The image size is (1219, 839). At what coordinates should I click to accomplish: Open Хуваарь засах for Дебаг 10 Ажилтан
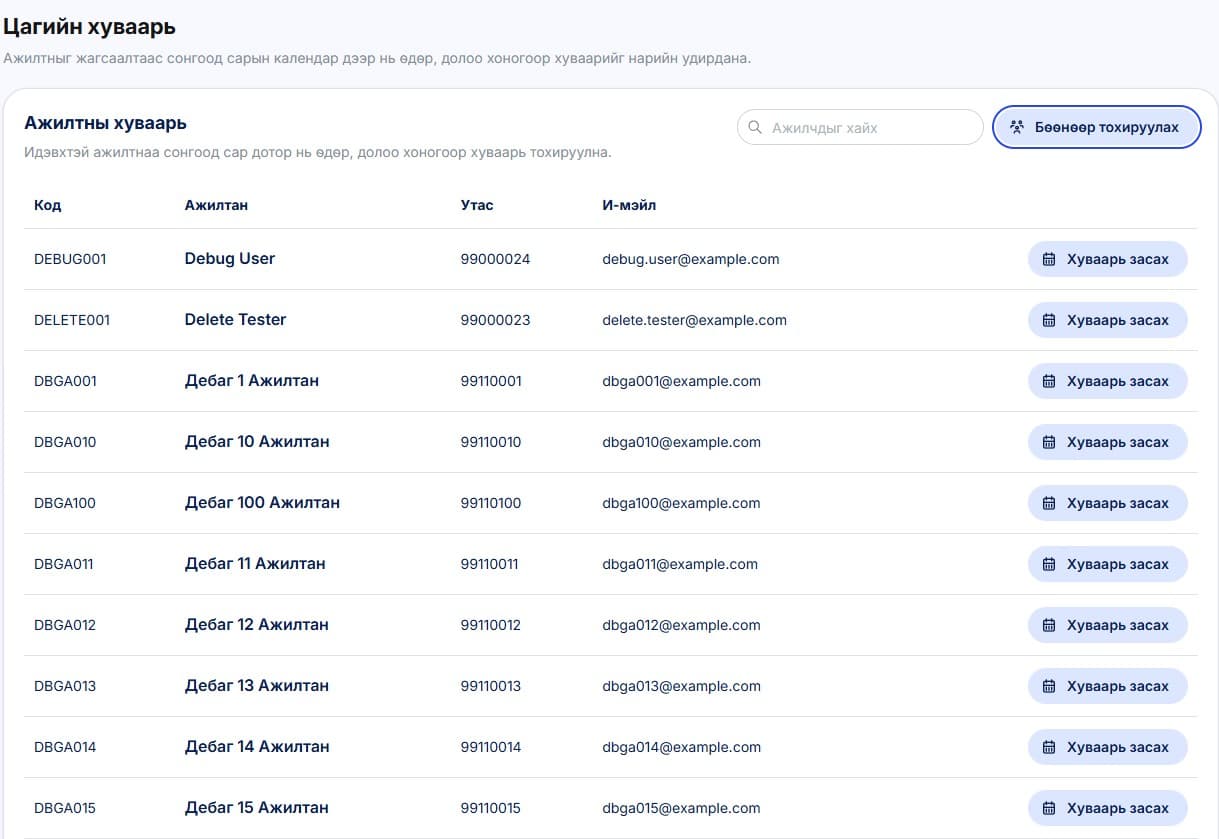(x=1107, y=442)
